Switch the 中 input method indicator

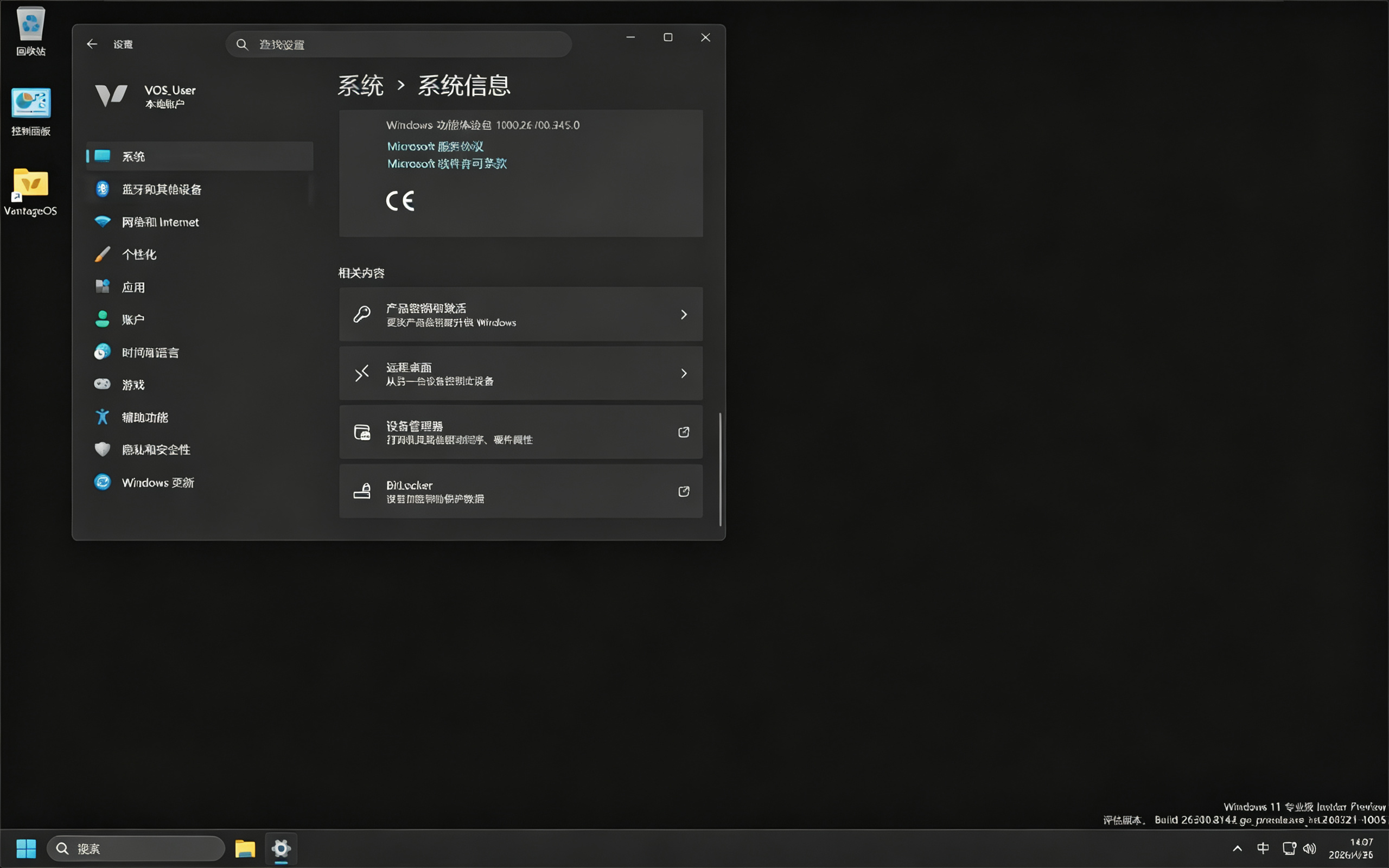[1263, 848]
